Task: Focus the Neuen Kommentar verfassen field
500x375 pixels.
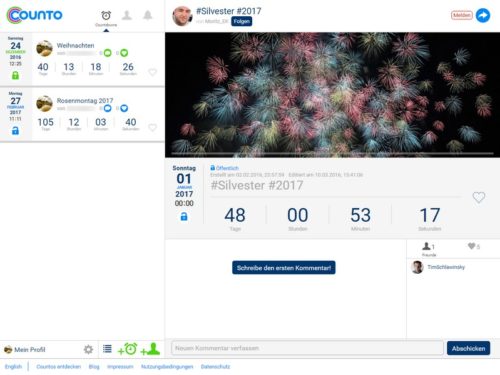Action: (307, 348)
